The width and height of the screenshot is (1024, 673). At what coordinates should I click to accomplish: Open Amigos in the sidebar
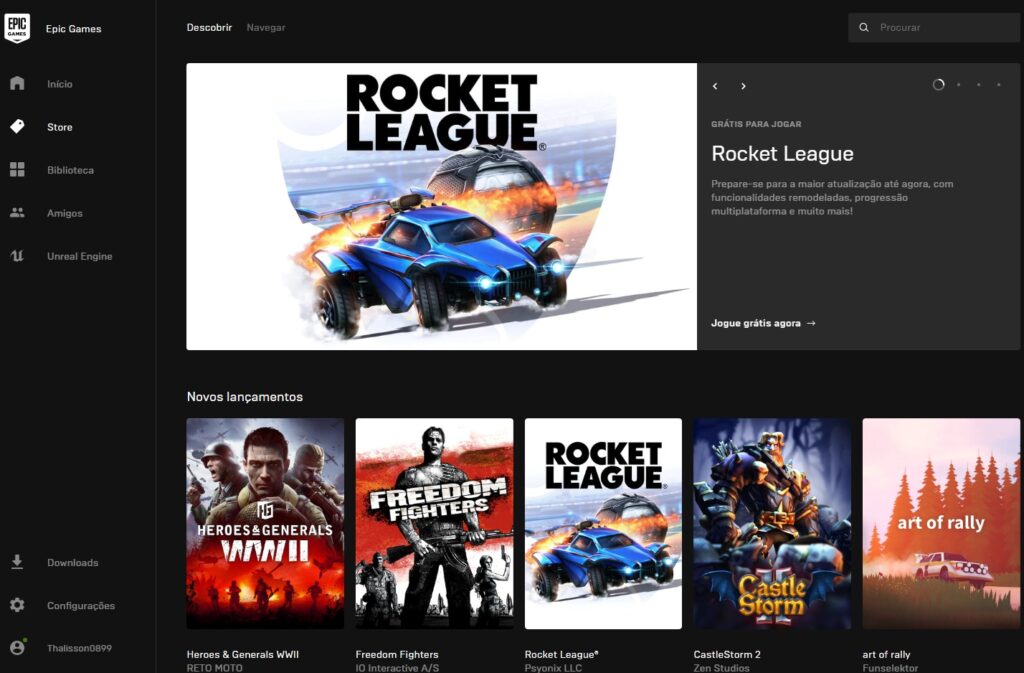(x=65, y=213)
